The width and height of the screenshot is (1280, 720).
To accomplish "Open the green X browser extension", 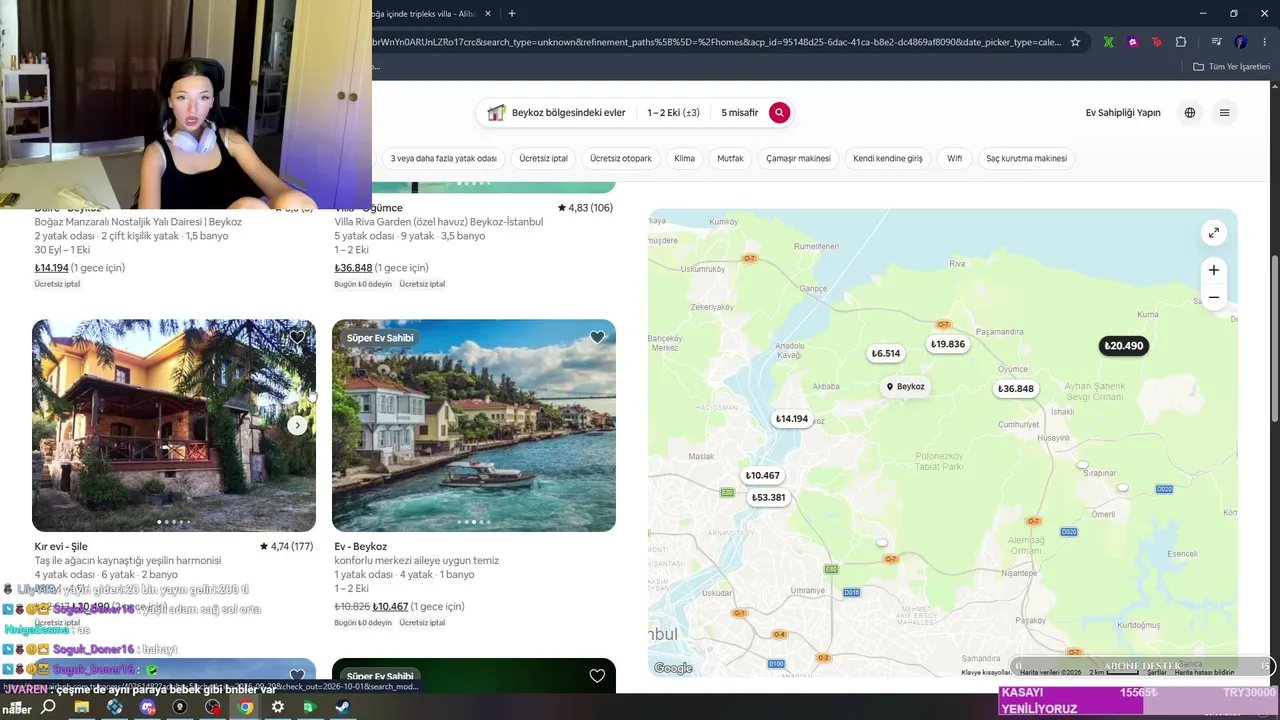I will [x=1108, y=42].
